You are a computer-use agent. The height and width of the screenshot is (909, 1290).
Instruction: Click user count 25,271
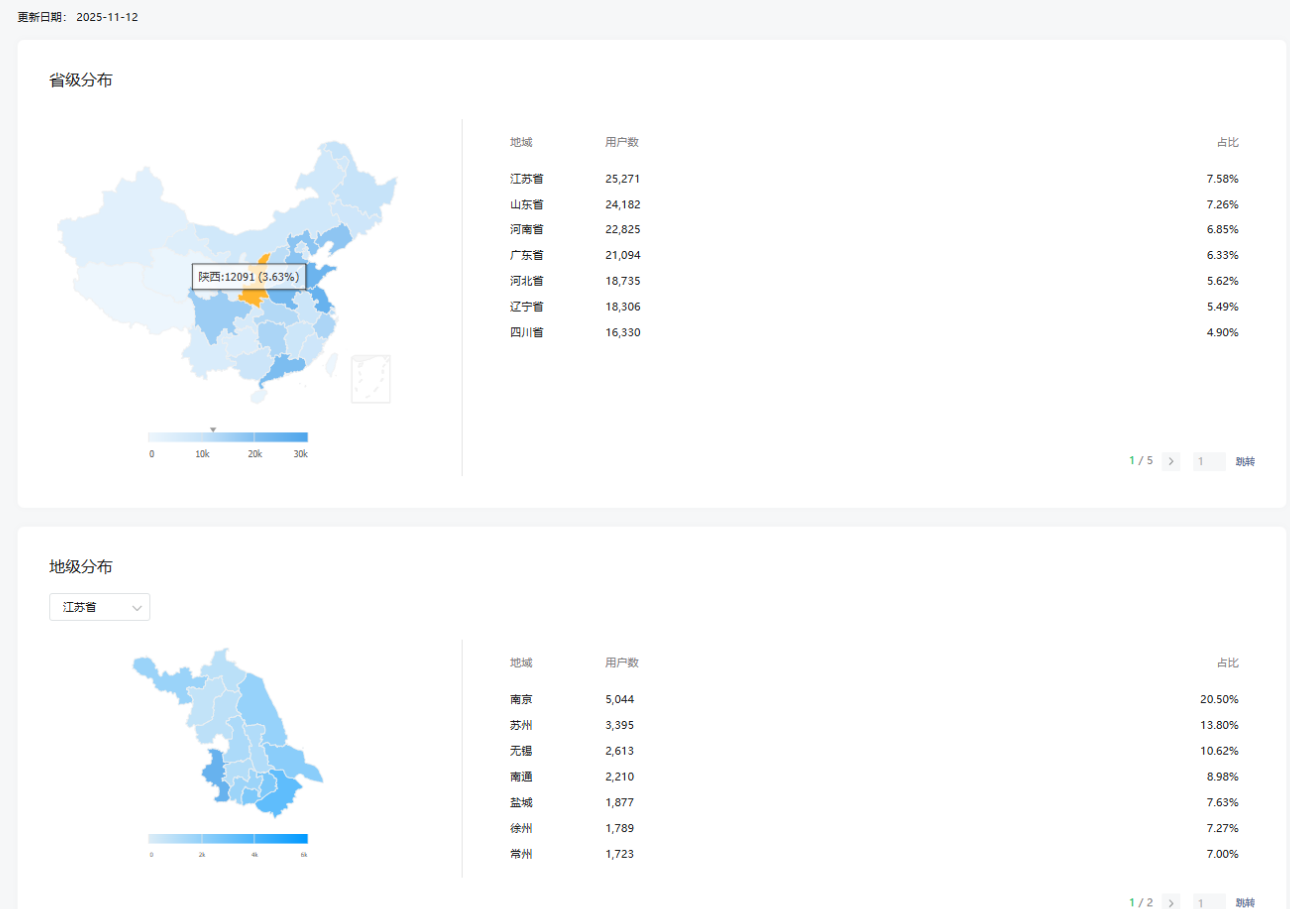622,179
